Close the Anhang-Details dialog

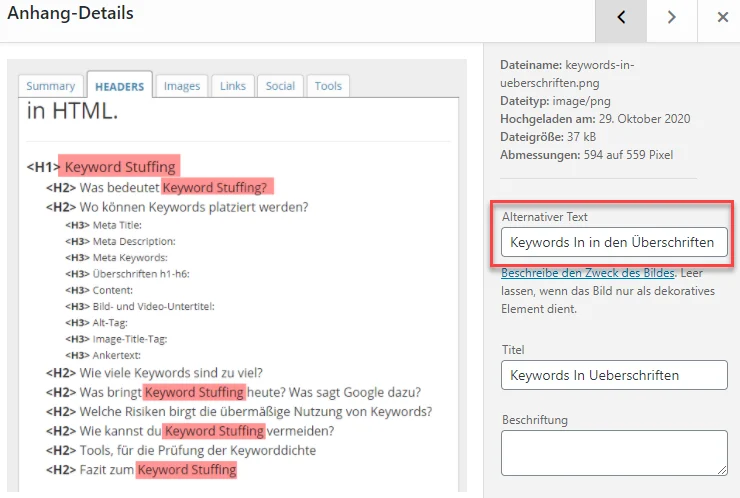722,18
